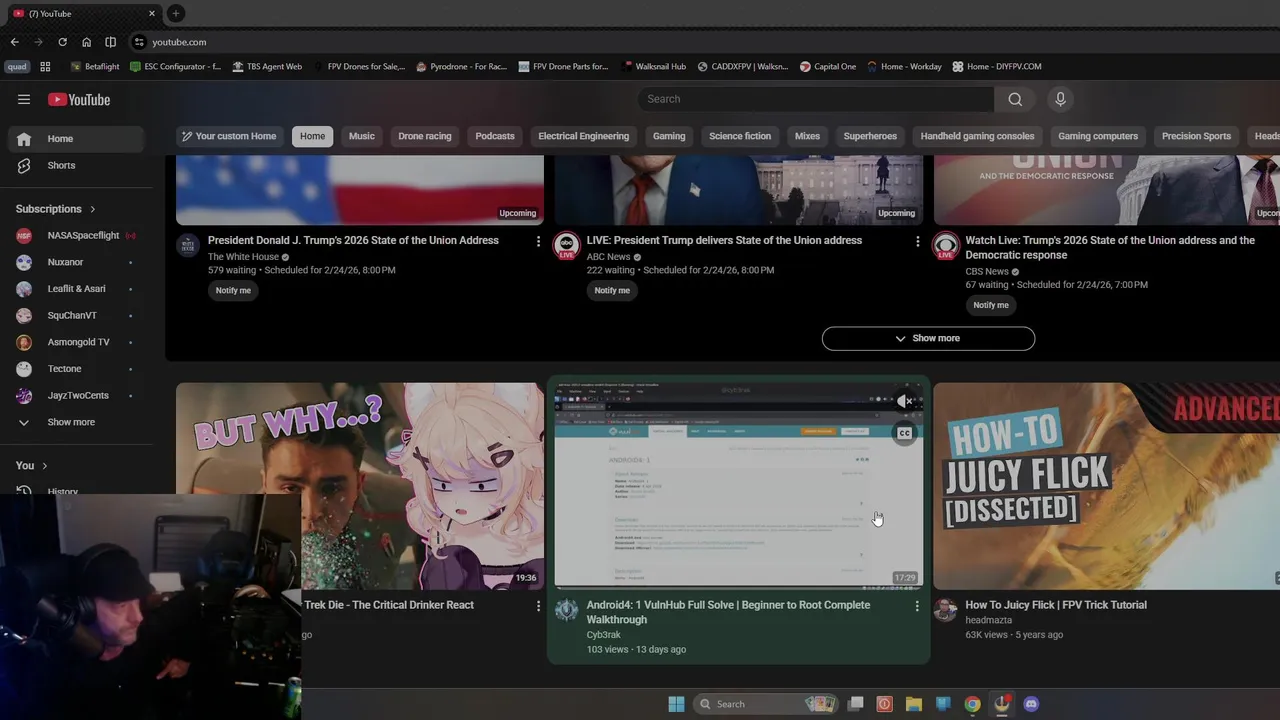
Task: Click browser home button
Action: 86,42
